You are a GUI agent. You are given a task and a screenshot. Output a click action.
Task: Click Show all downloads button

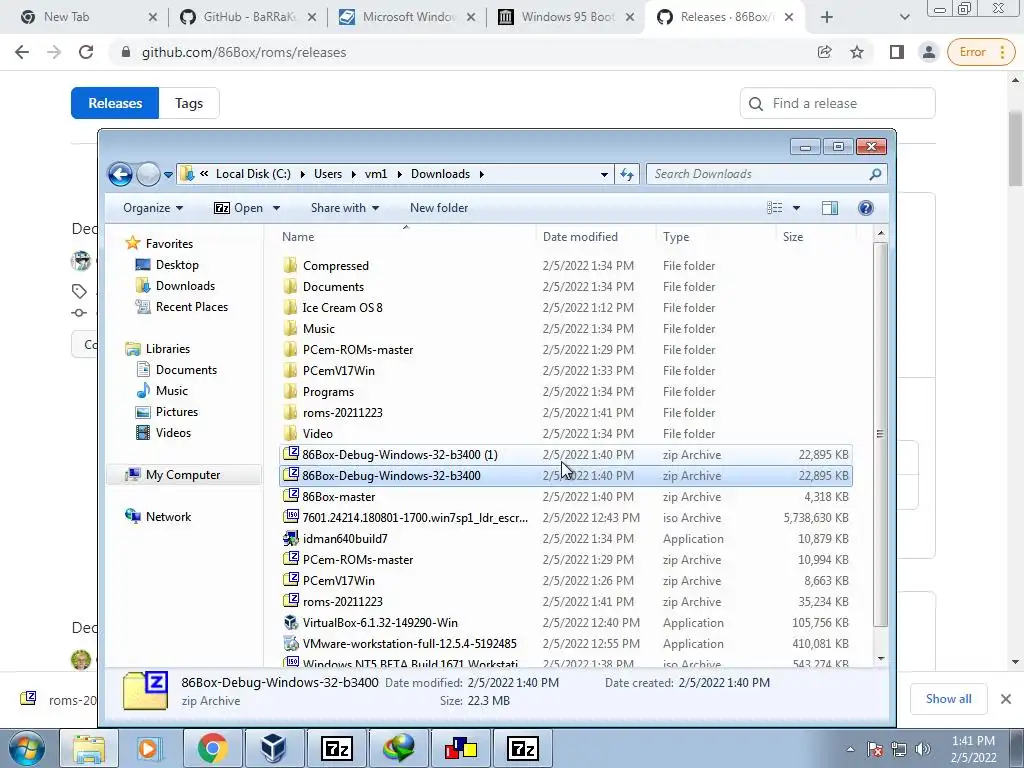point(948,699)
